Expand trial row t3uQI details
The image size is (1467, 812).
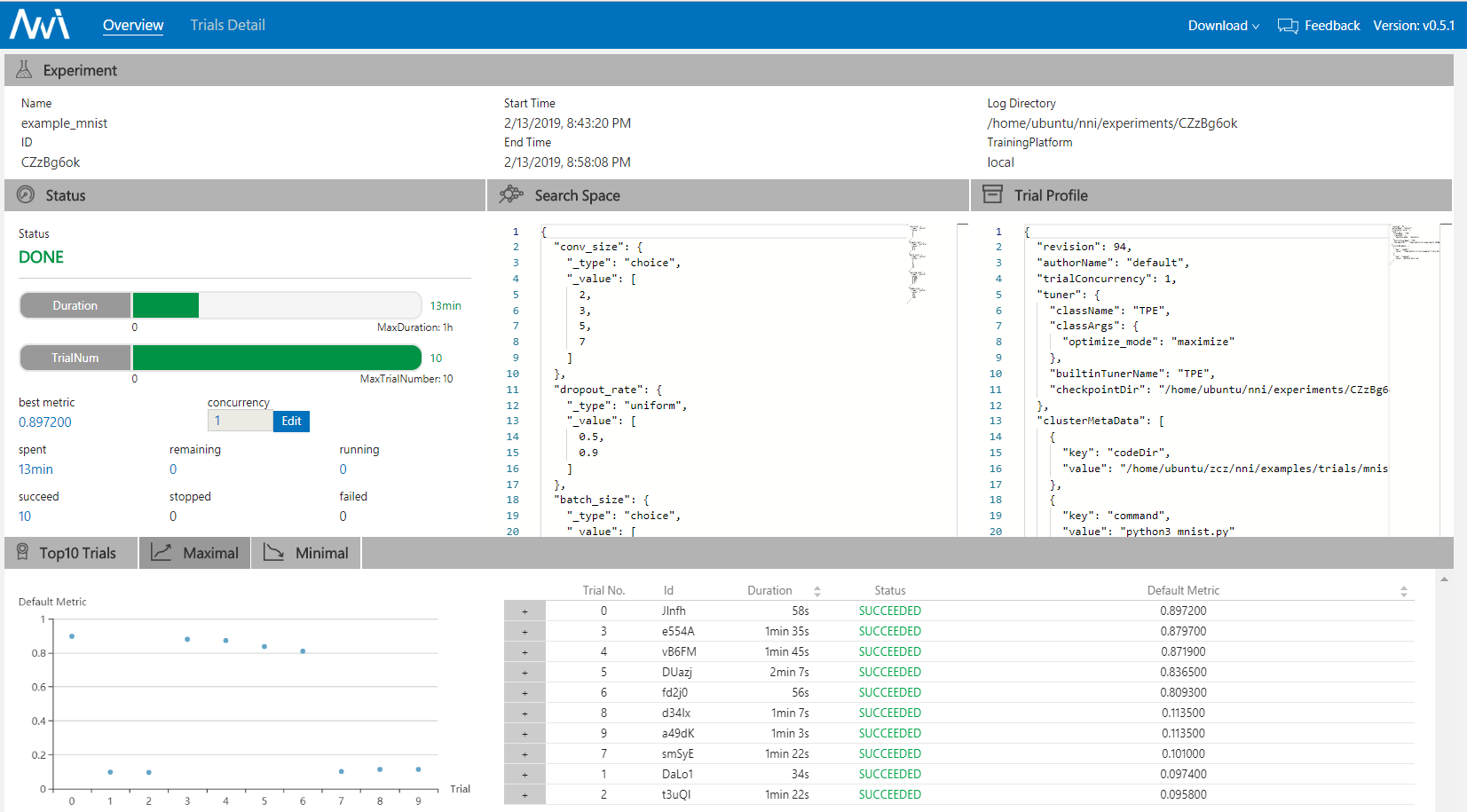pyautogui.click(x=524, y=795)
